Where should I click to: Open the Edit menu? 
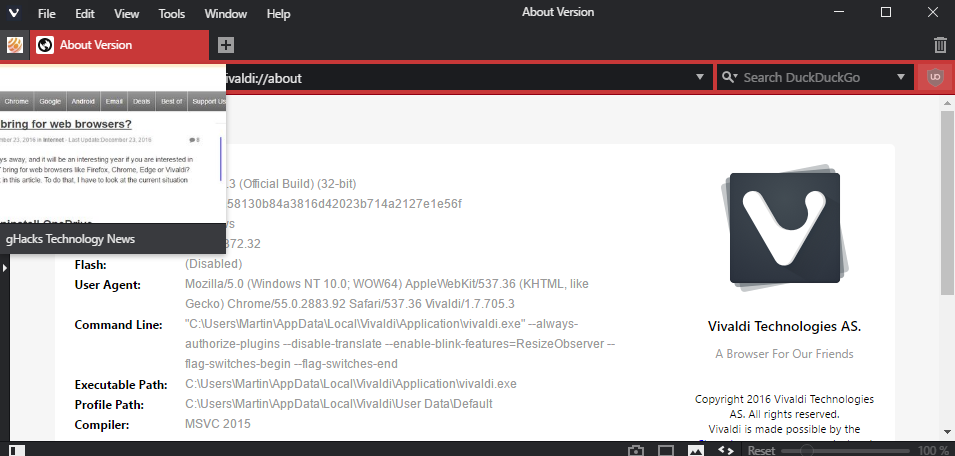(85, 13)
